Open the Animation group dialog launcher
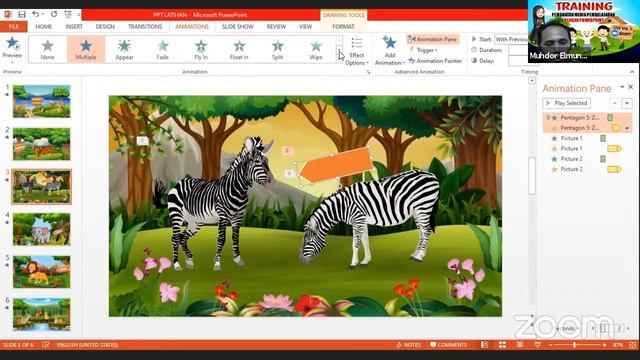This screenshot has width=640, height=360. (368, 72)
